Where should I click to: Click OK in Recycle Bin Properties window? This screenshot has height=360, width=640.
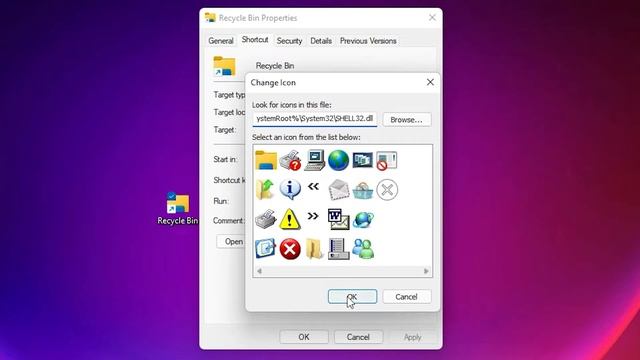coord(304,337)
